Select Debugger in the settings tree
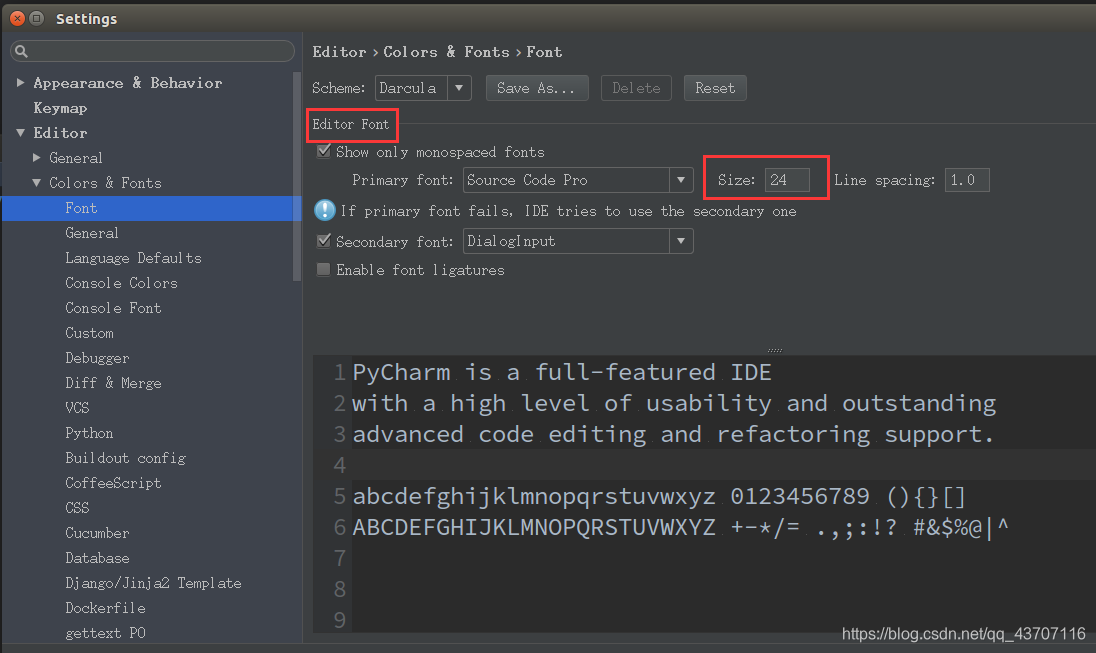The width and height of the screenshot is (1096, 653). [x=97, y=358]
